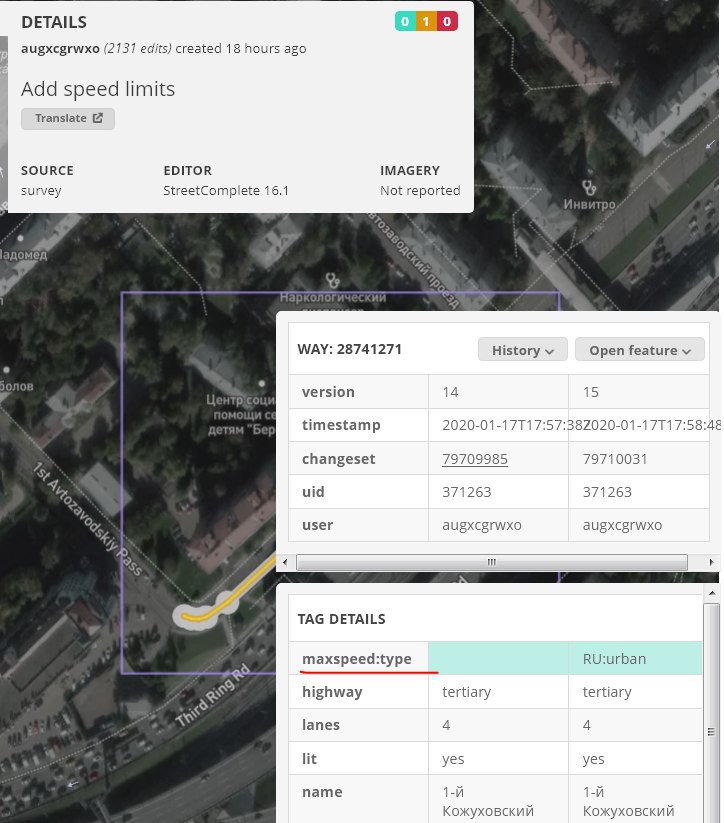
Task: Select the lanes tag key
Action: pos(321,725)
